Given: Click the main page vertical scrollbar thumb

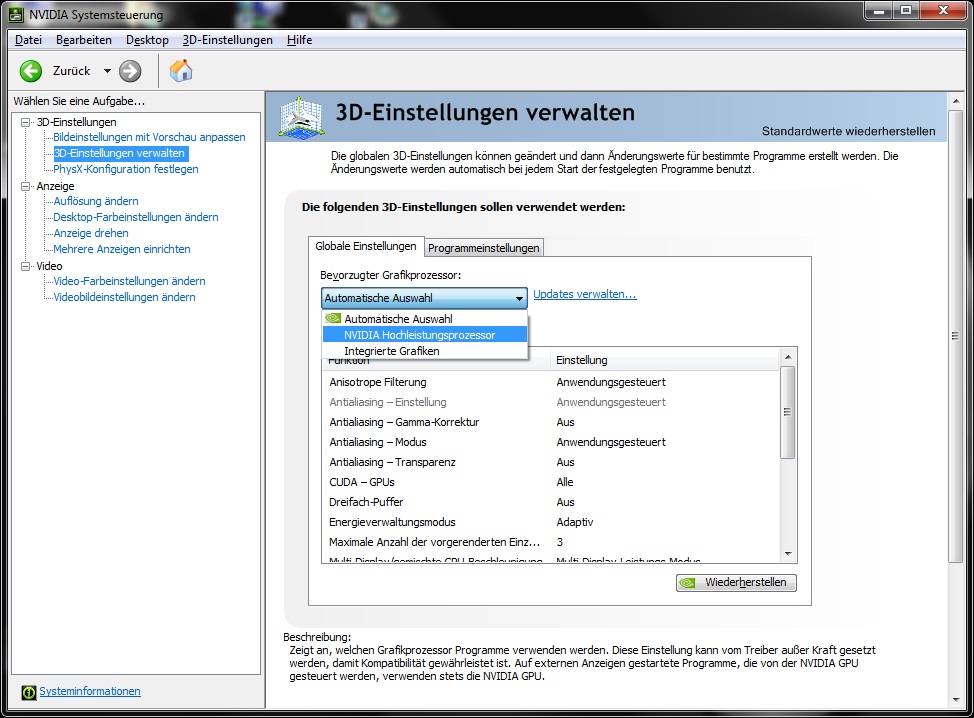Looking at the screenshot, I should (x=955, y=336).
